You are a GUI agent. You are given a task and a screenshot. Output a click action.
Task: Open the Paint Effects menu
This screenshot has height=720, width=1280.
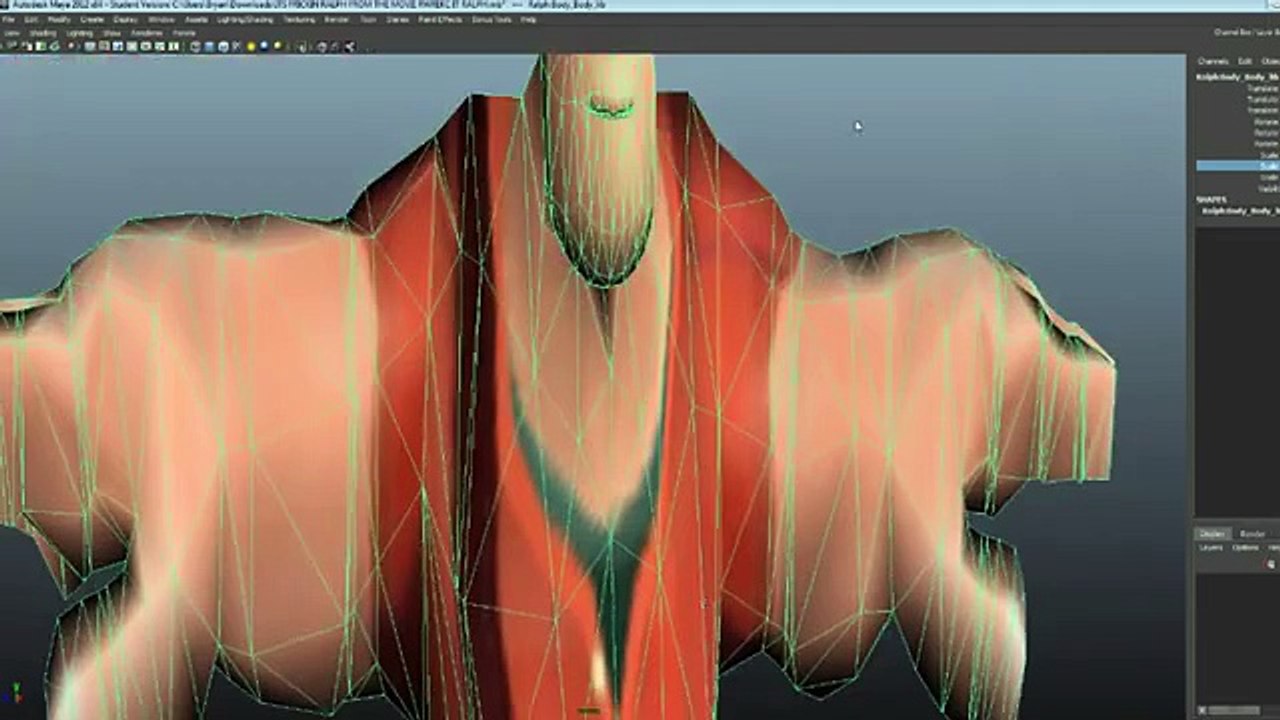[440, 19]
